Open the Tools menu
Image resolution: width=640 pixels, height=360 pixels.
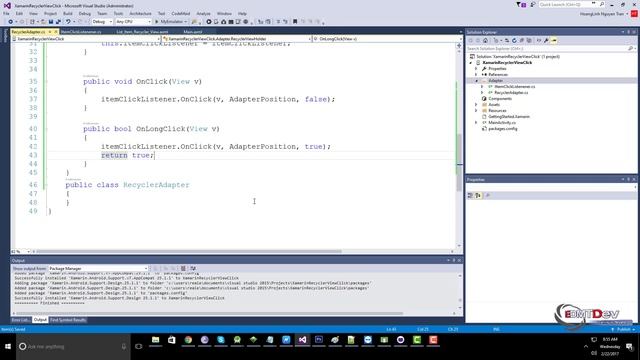pyautogui.click(x=118, y=13)
